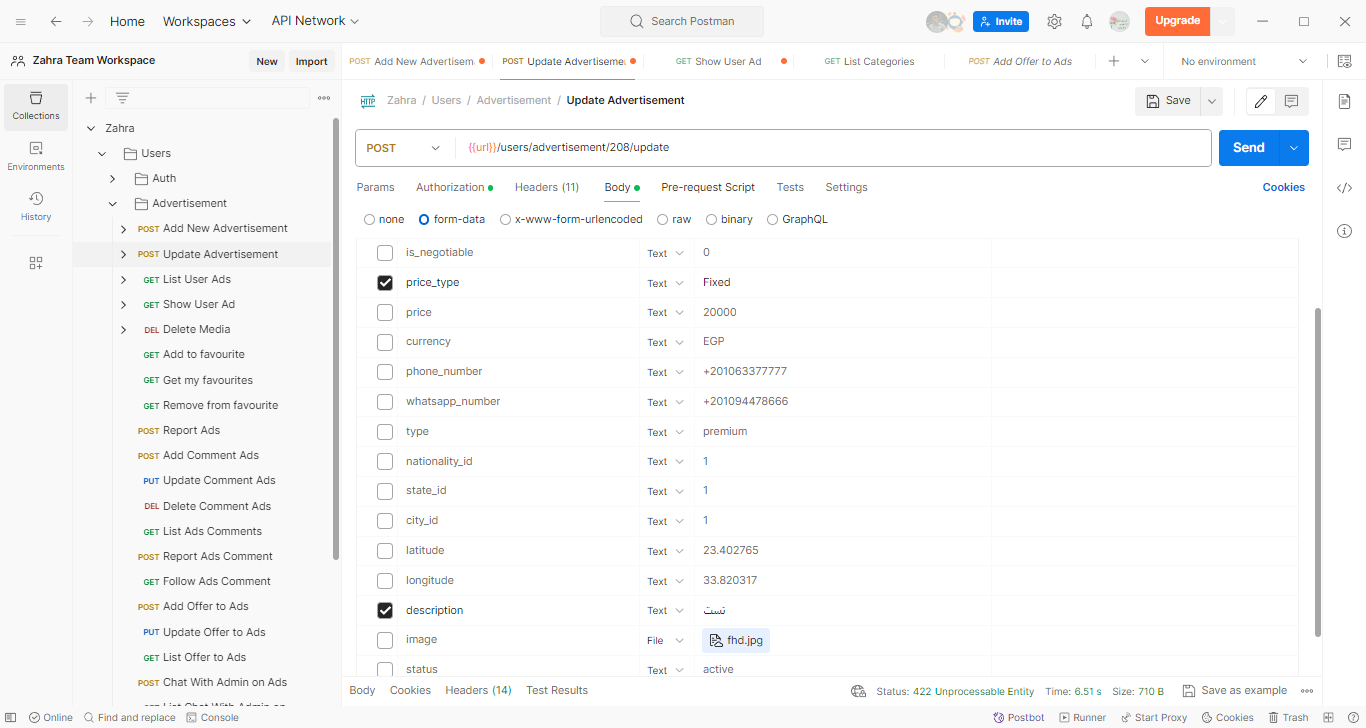Select the raw body type option
The image size is (1366, 728).
663,219
